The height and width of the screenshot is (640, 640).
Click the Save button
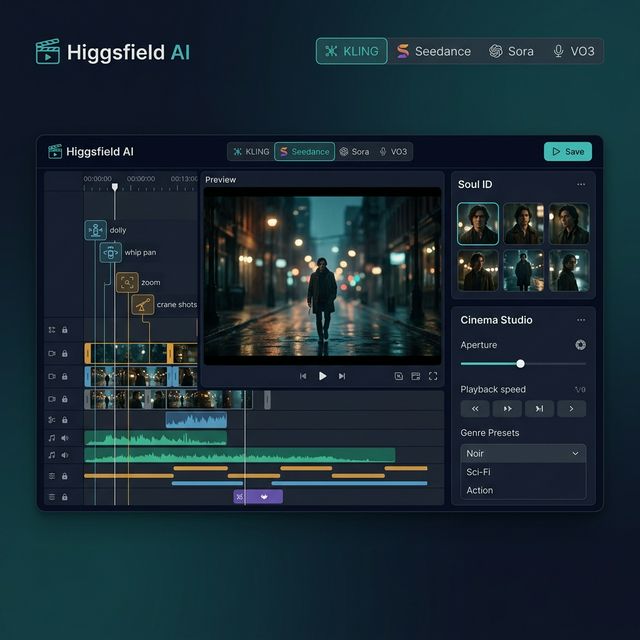pyautogui.click(x=567, y=152)
